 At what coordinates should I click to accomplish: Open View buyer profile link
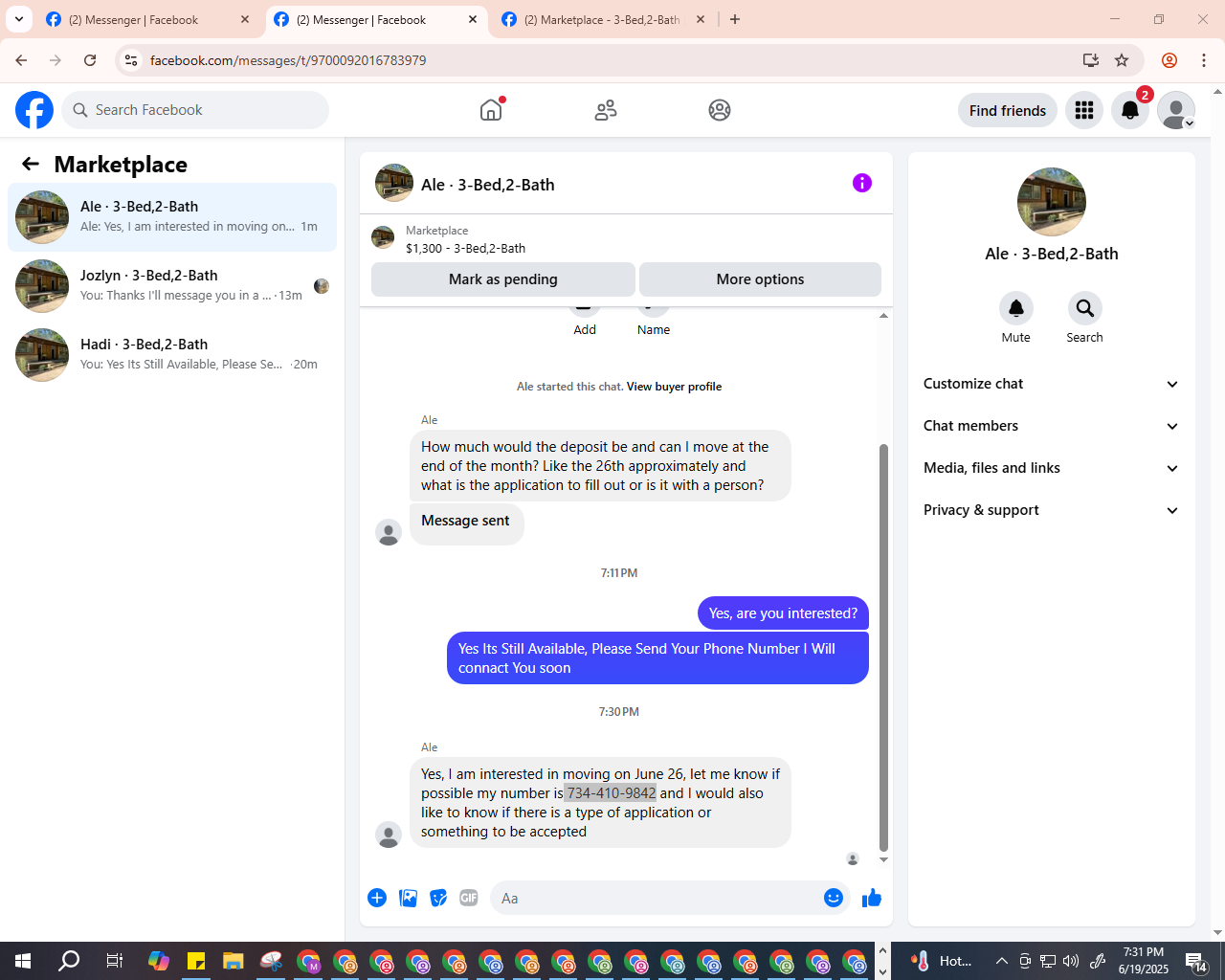[674, 387]
